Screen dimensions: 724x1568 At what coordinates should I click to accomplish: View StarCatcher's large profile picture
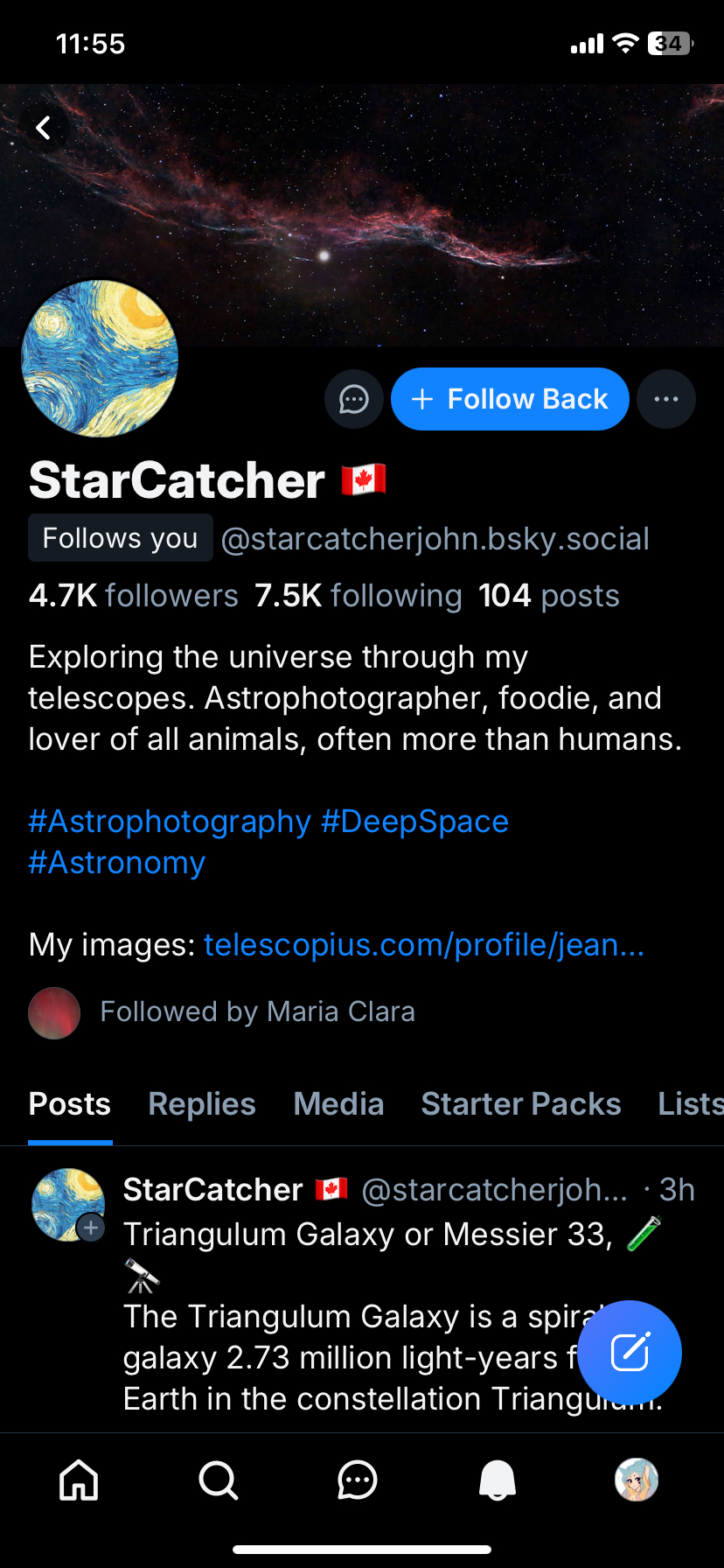click(100, 359)
